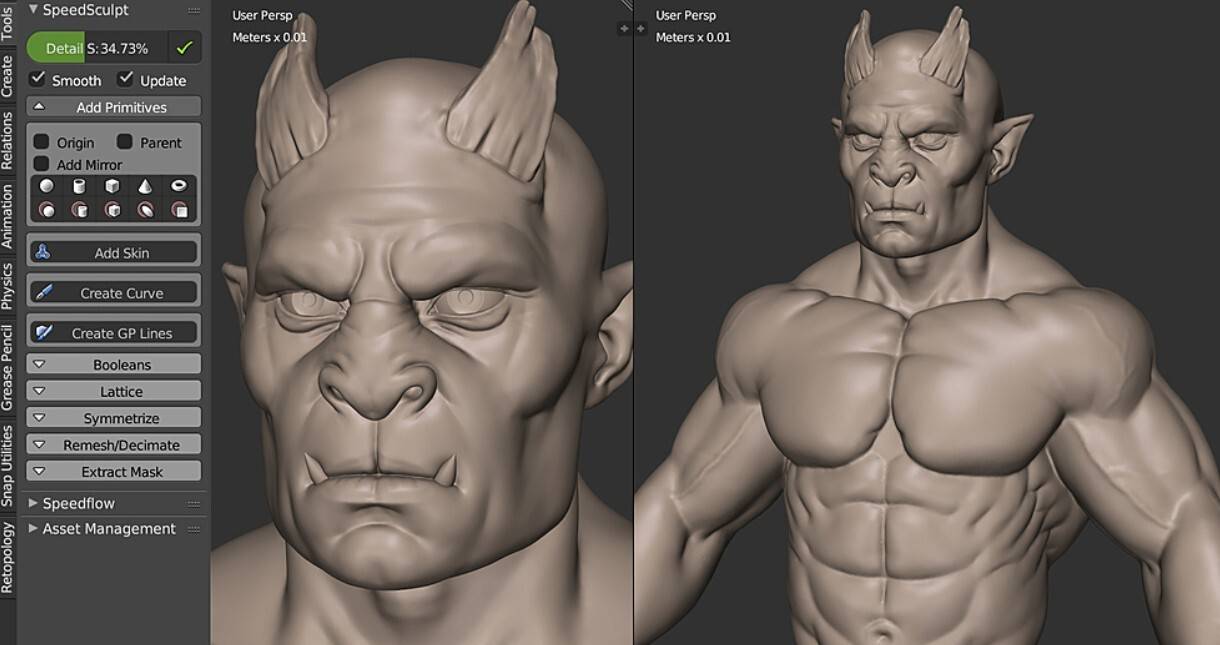Click the green checkmark confirmation
The image size is (1220, 645).
(185, 46)
